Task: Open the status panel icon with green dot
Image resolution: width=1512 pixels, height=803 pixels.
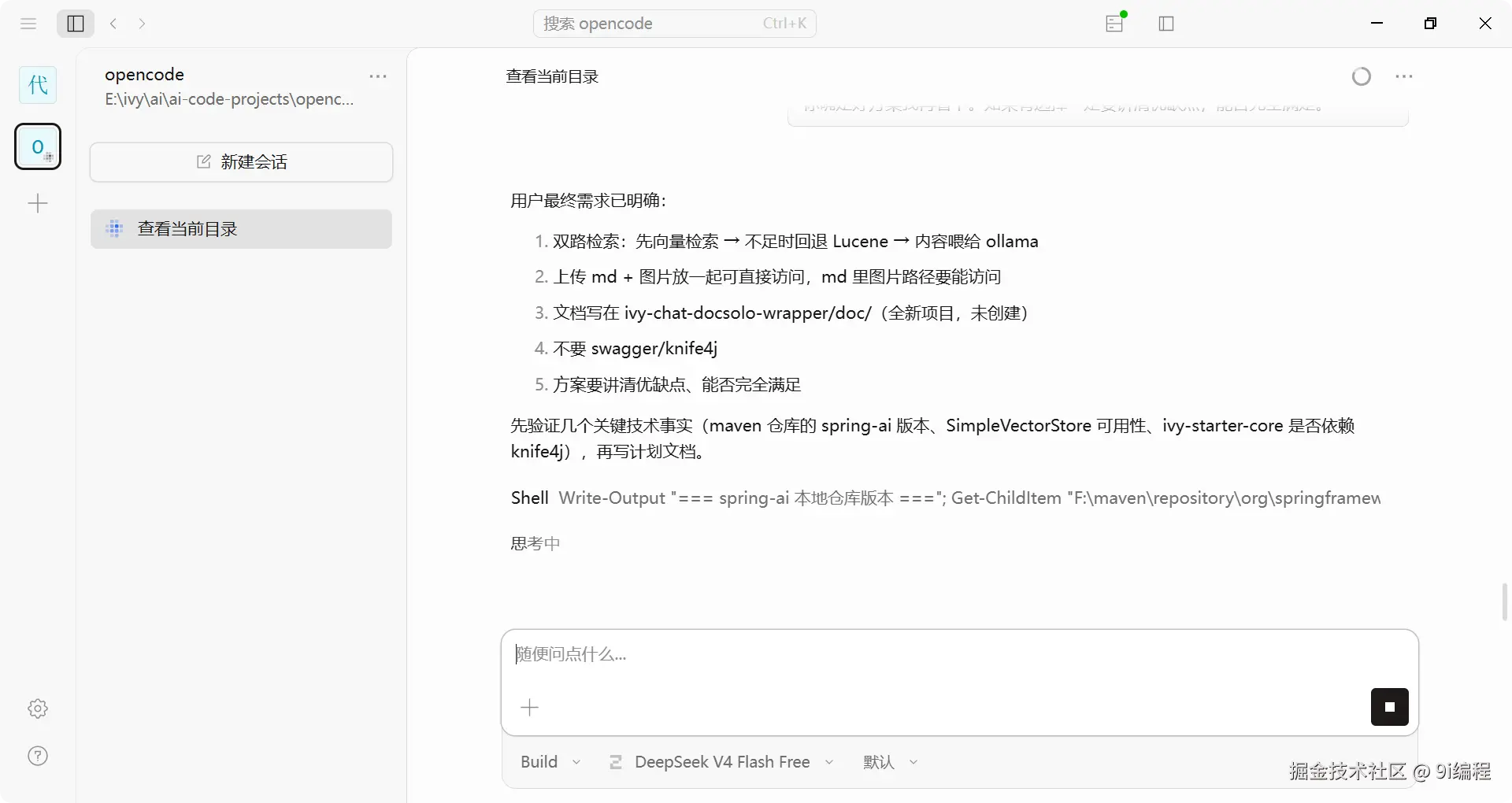Action: pyautogui.click(x=1115, y=23)
